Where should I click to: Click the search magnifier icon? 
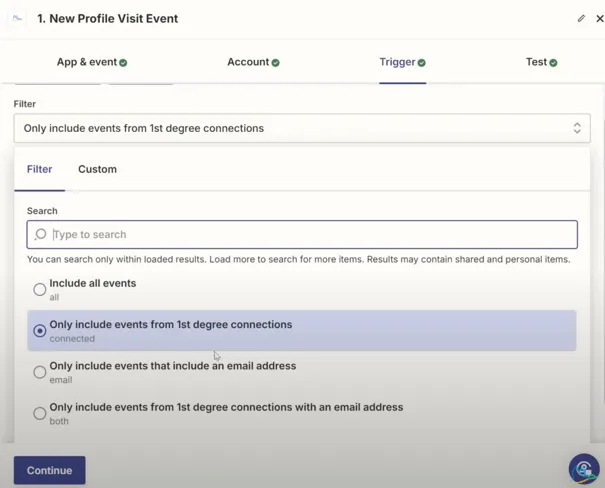pos(40,234)
